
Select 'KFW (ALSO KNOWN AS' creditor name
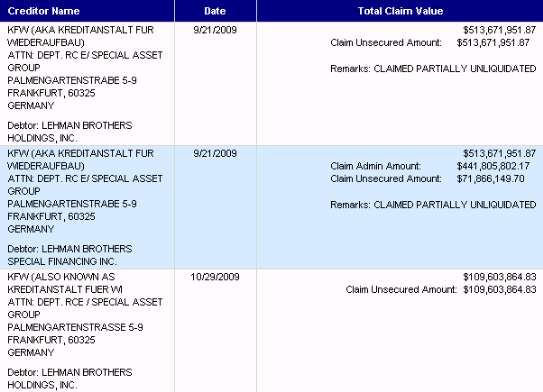pyautogui.click(x=61, y=277)
